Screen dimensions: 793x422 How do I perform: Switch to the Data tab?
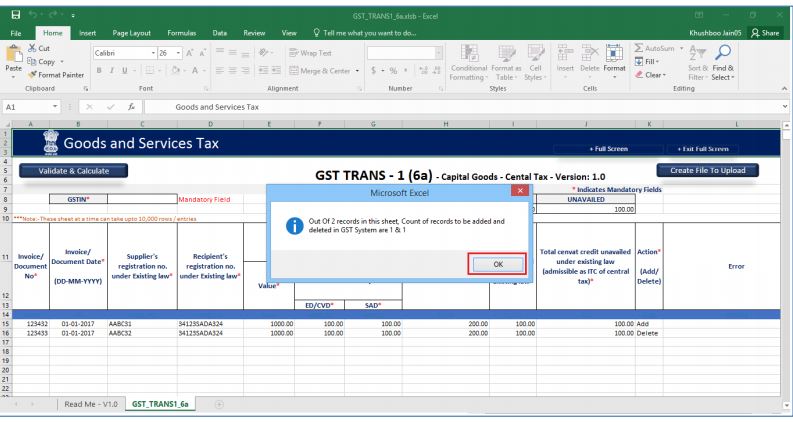pos(219,33)
